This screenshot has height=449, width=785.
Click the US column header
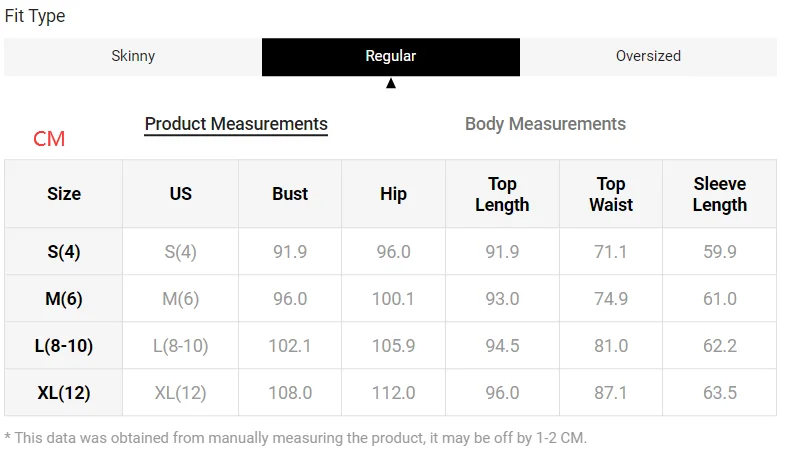coord(180,194)
